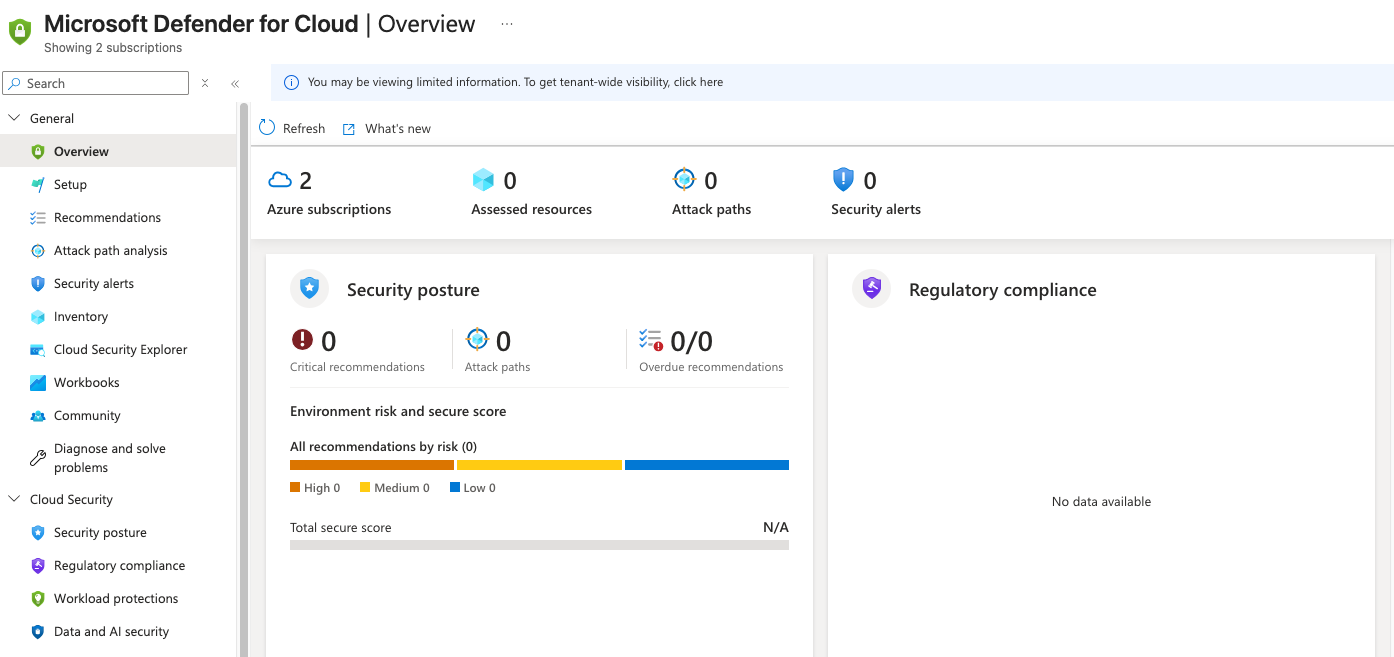
Task: Click the Workload protections sidebar icon
Action: (x=38, y=599)
